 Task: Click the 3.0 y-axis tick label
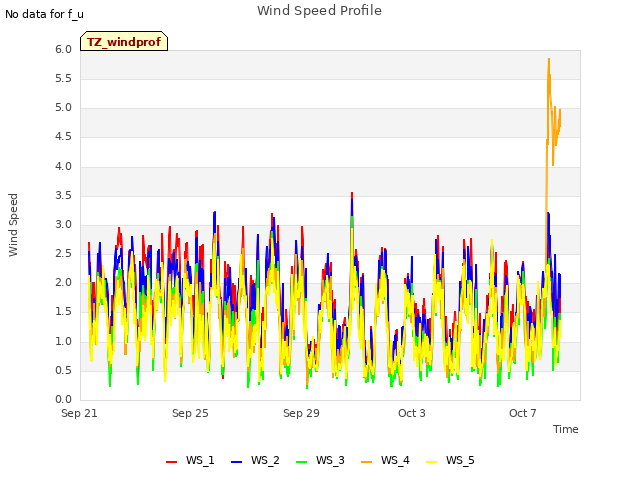click(x=64, y=224)
